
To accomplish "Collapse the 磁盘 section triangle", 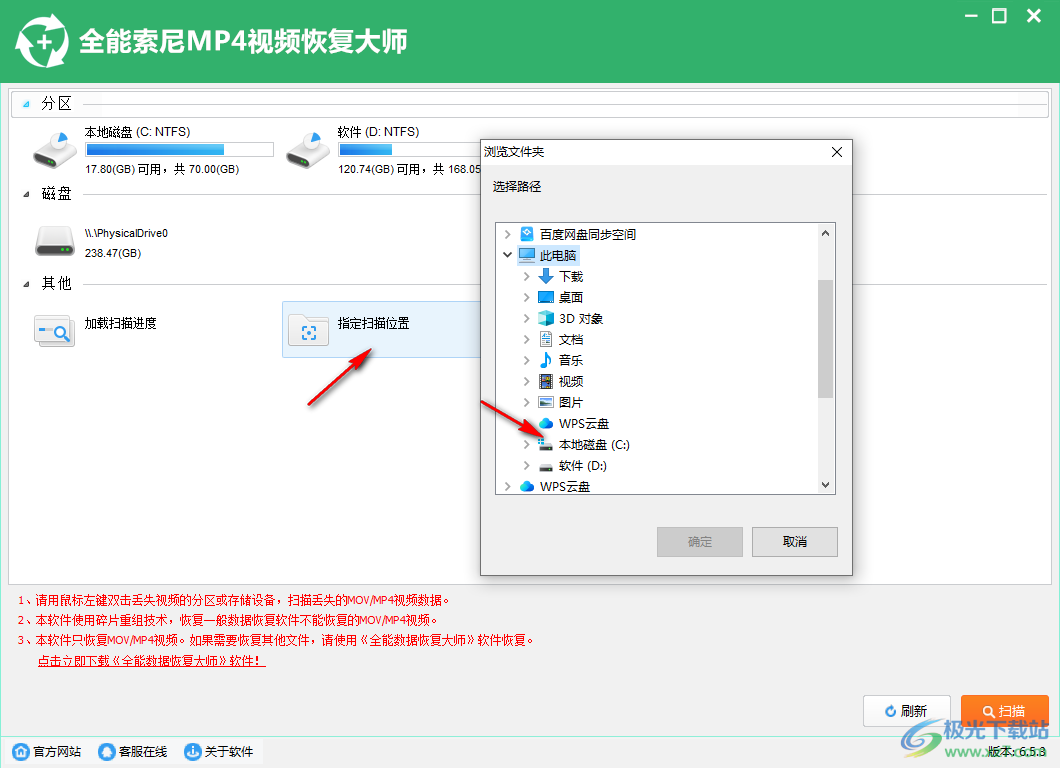I will pos(26,195).
